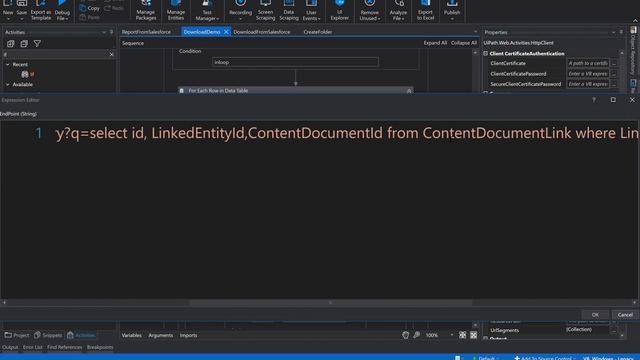Focus the Activities search input field
The width and height of the screenshot is (640, 360).
point(55,54)
